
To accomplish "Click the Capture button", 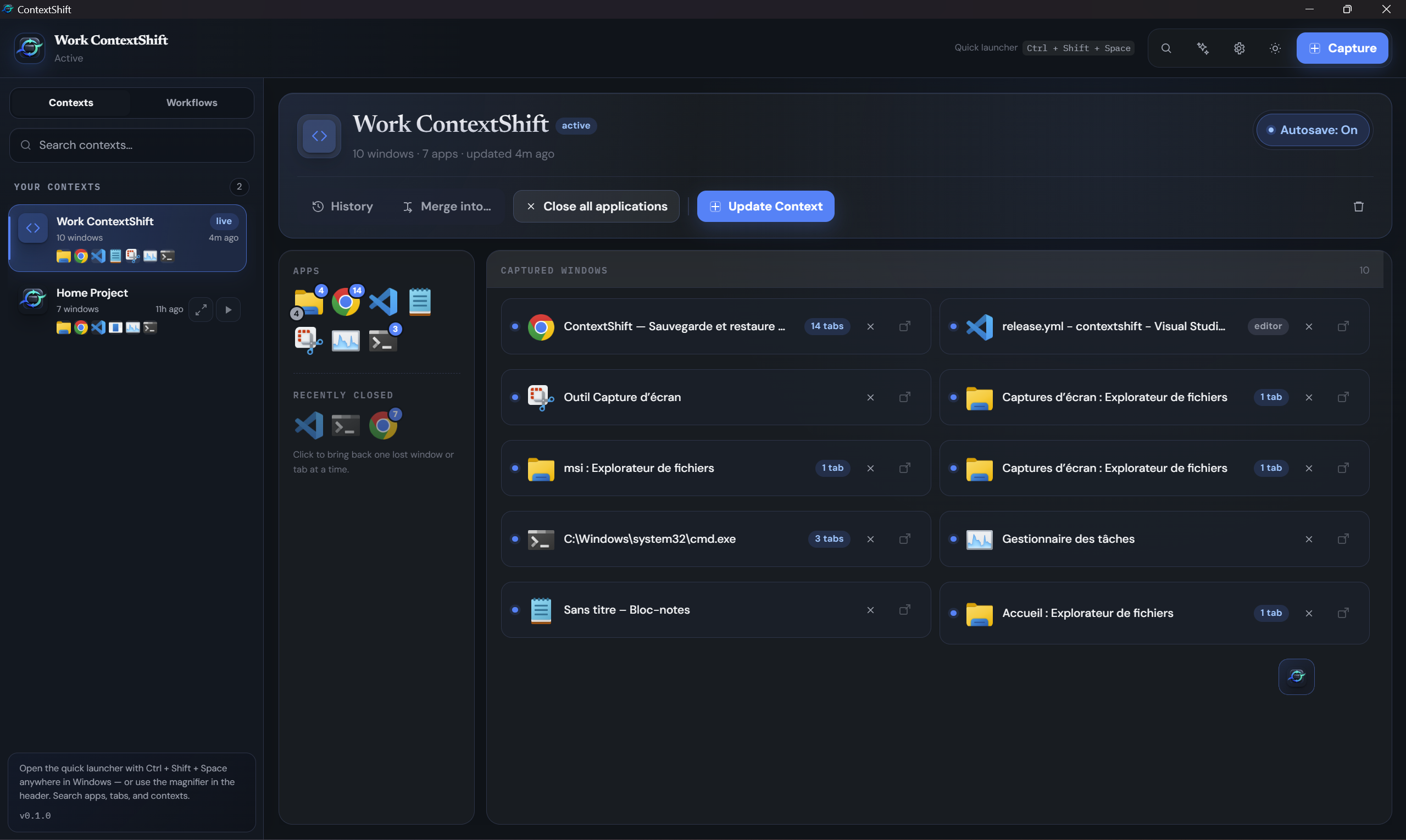I will [x=1342, y=48].
